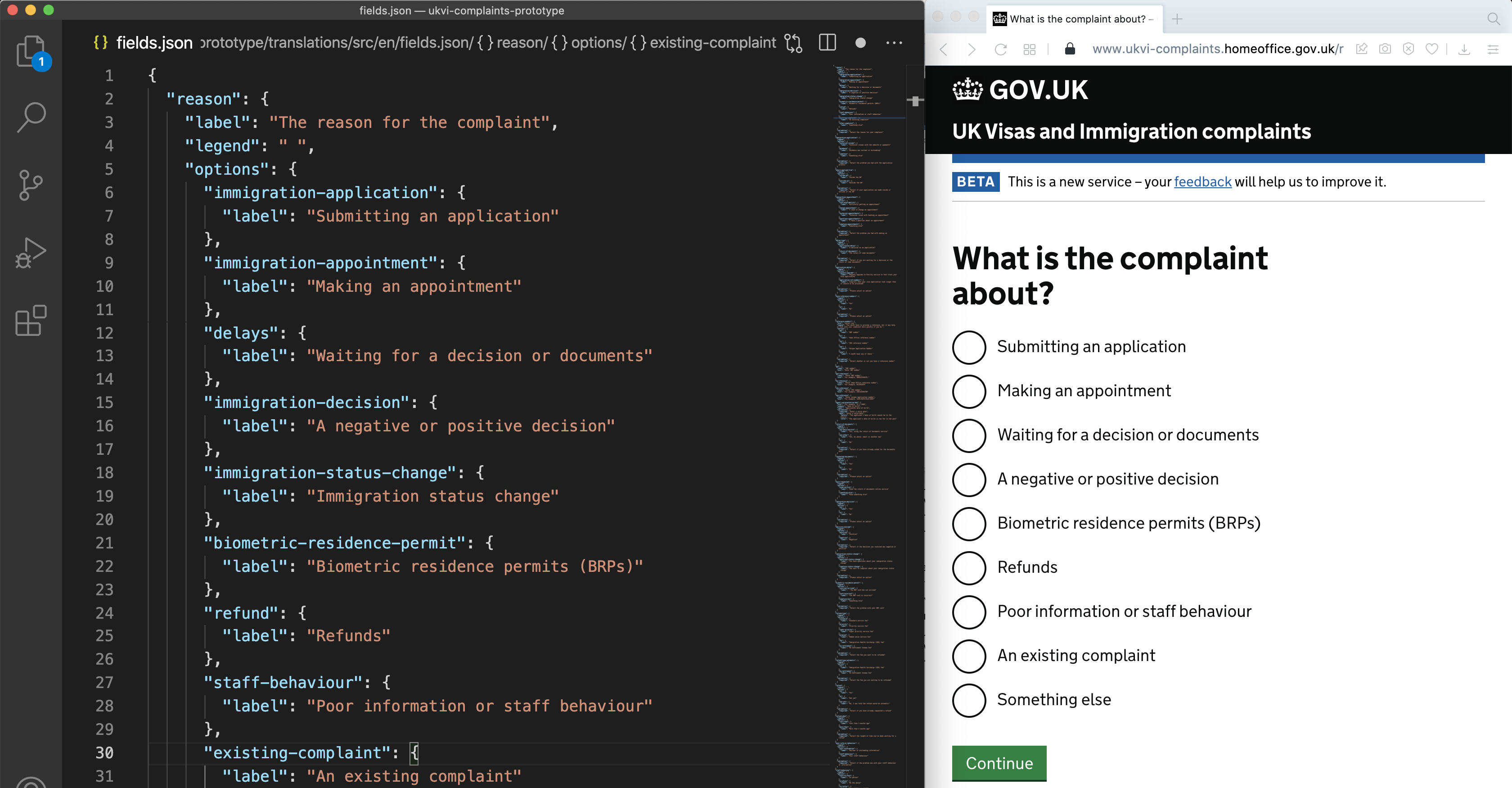Click the Continue button on complaint form
Screen dimensions: 1512x788
click(999, 763)
